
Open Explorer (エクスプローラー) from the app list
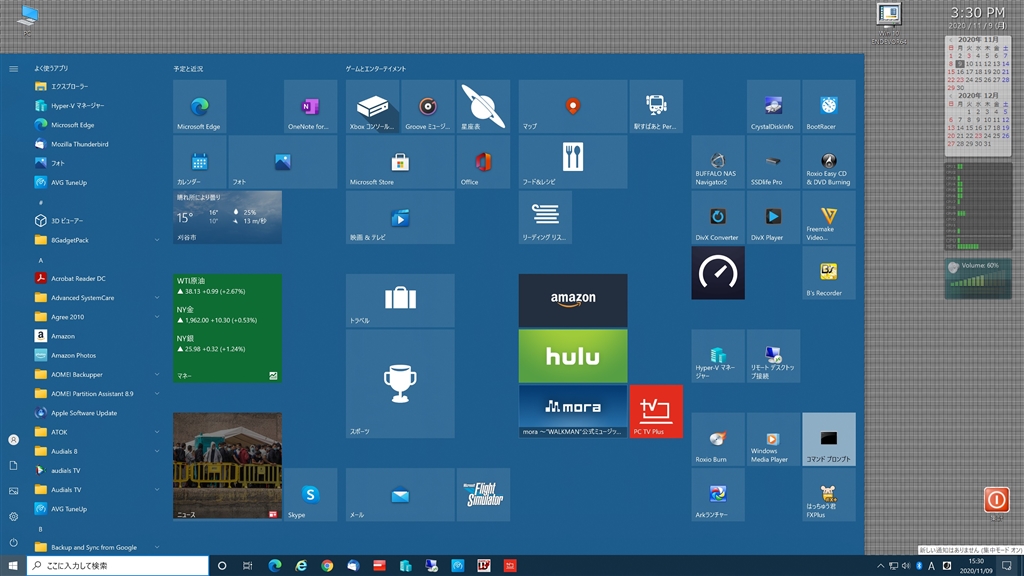pyautogui.click(x=97, y=86)
